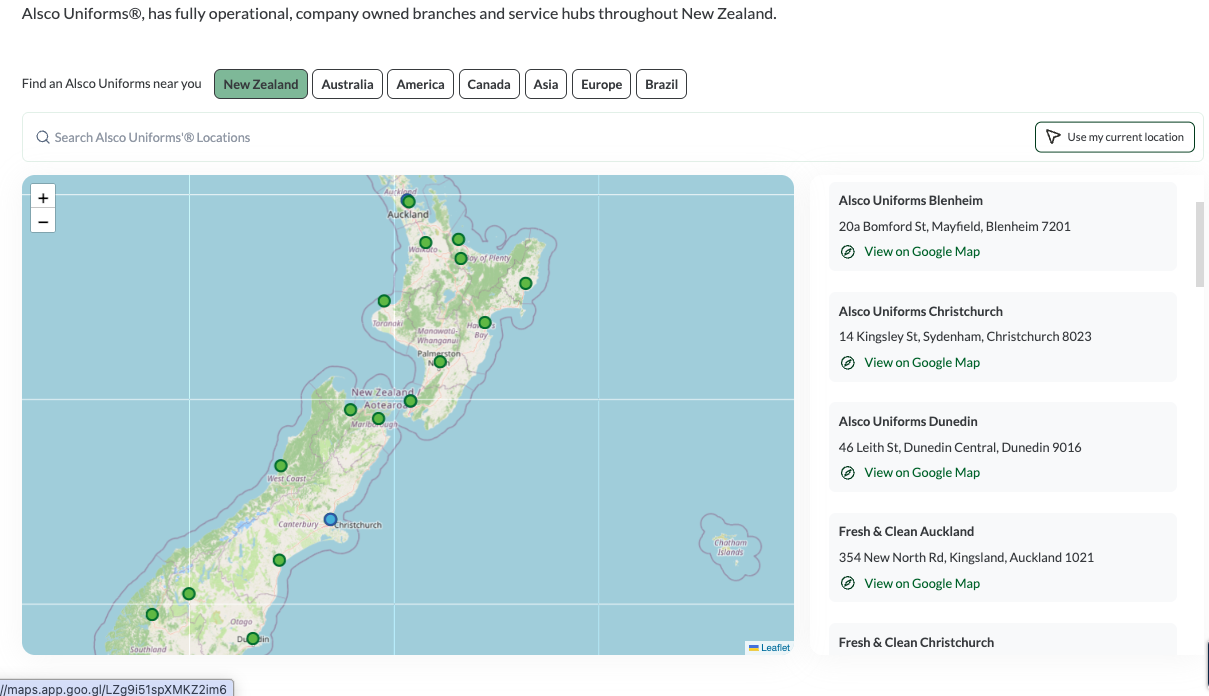Click the location arrow icon
Image resolution: width=1209 pixels, height=696 pixels.
click(x=1052, y=137)
